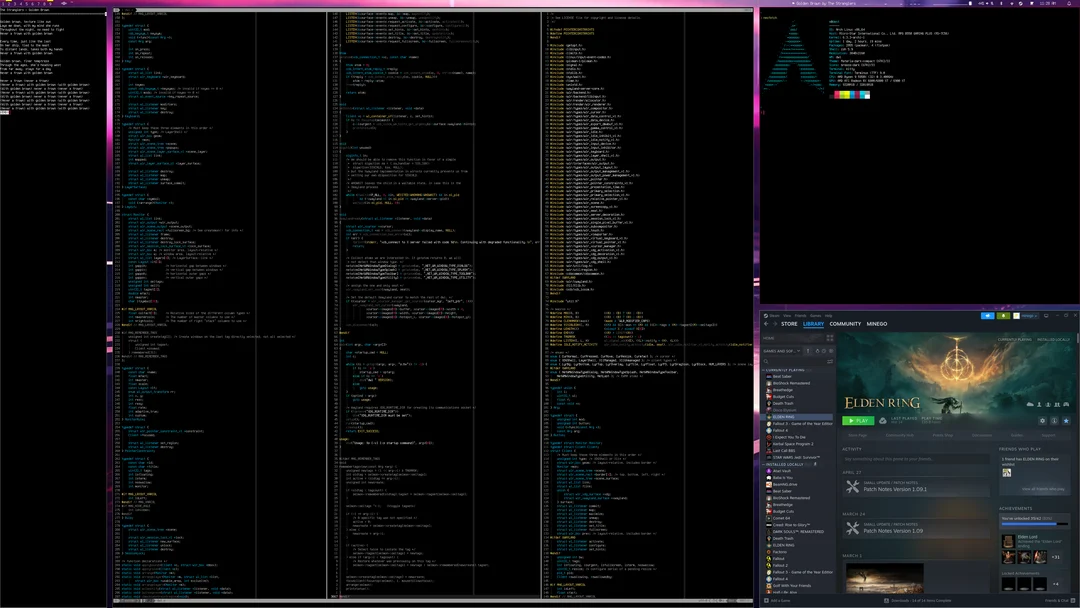The image size is (1080, 608).
Task: Open the GAMES AND SOFTWARE filter dropdown
Action: coord(781,351)
